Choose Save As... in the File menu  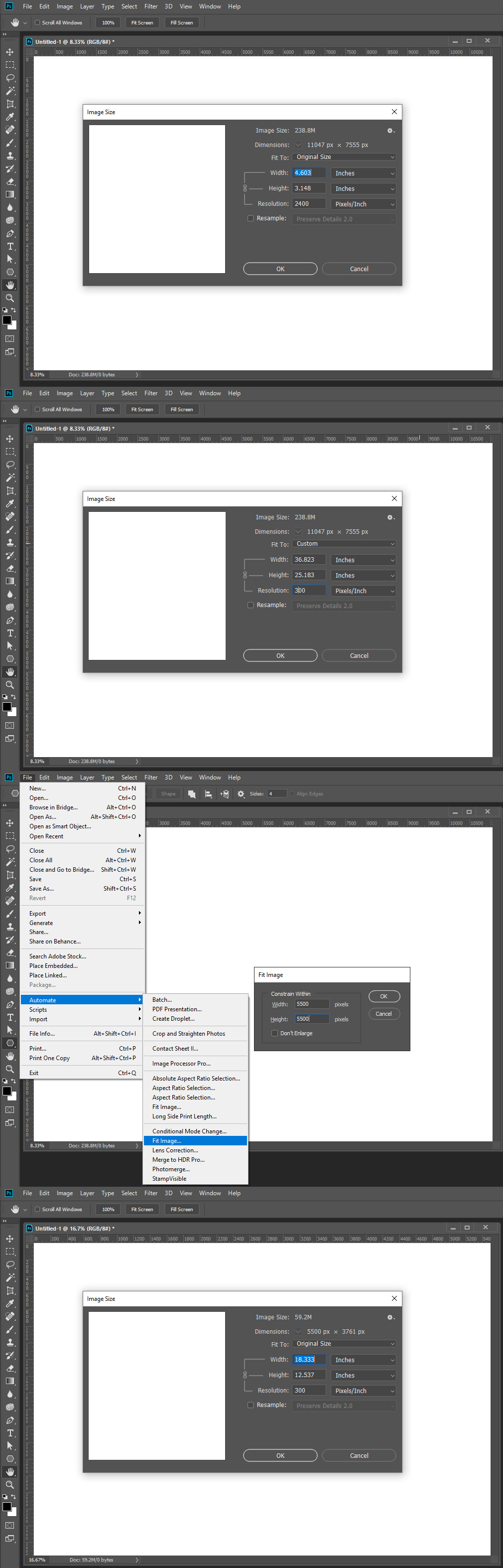click(82, 889)
